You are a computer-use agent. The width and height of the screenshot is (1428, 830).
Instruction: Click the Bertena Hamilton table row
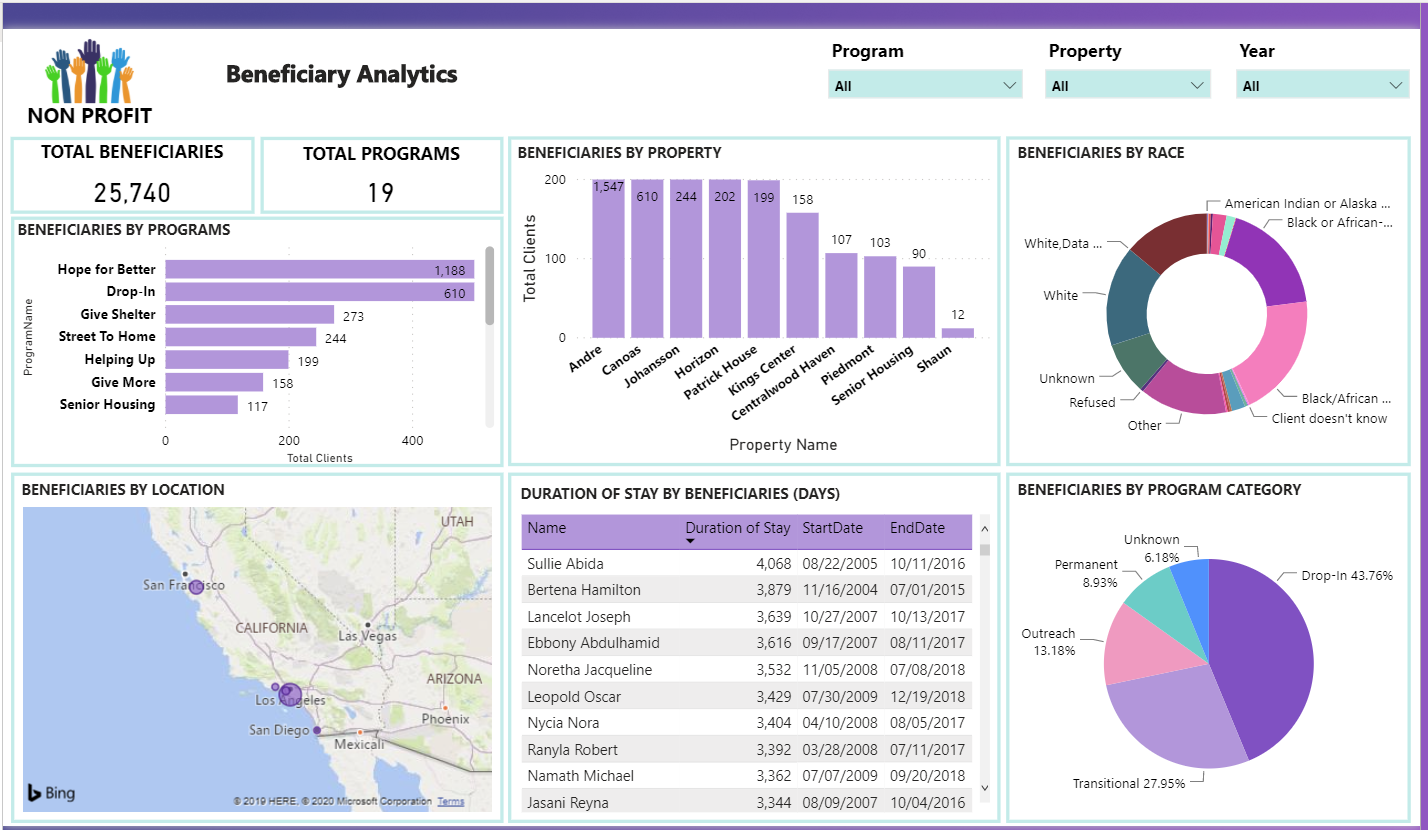(x=749, y=590)
